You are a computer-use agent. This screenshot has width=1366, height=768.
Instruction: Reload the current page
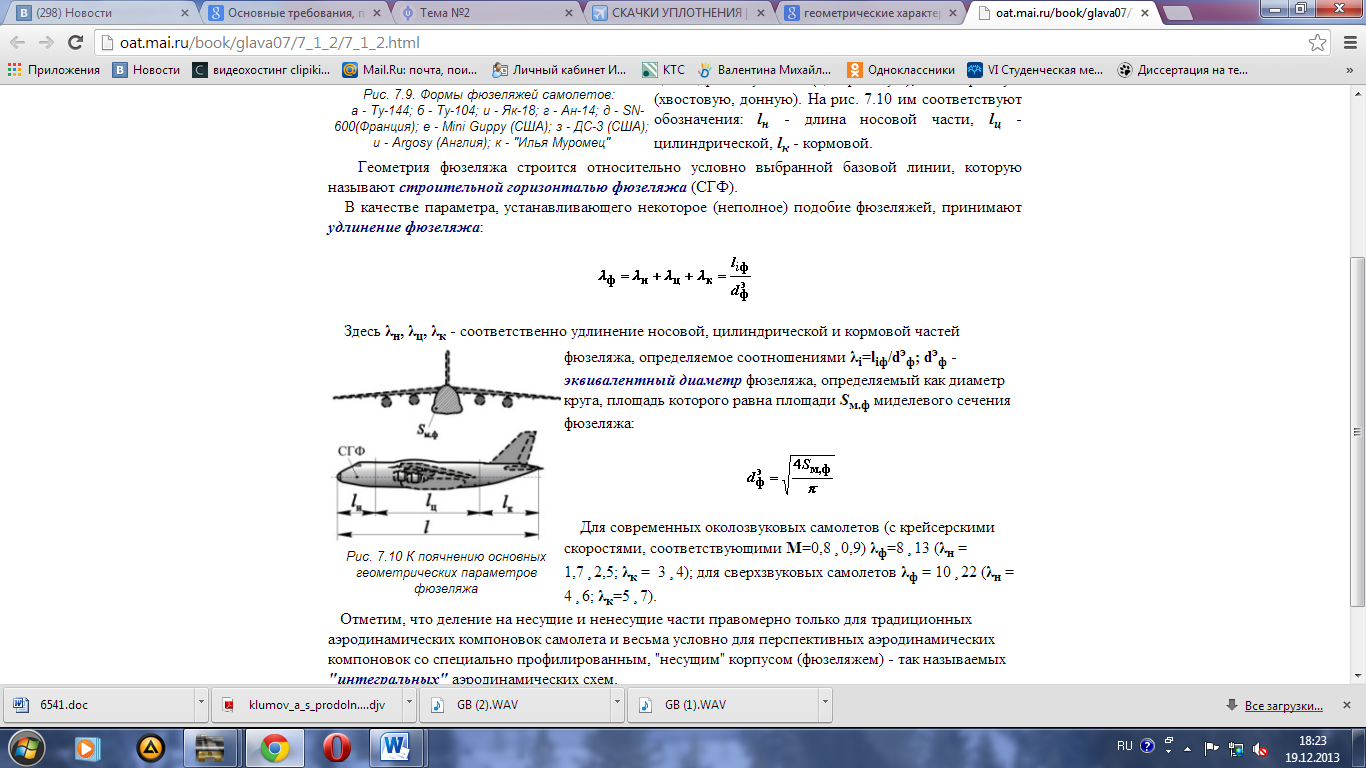(x=75, y=43)
